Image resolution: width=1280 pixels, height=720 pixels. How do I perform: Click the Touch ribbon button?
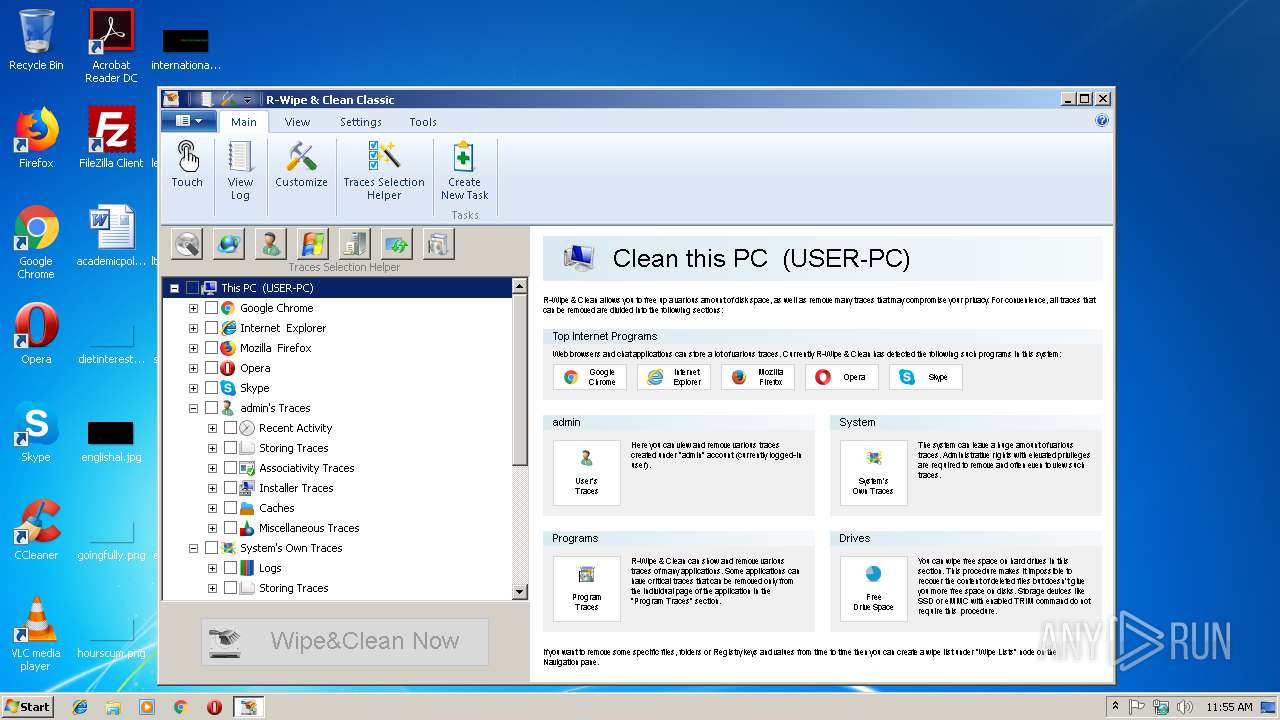(x=187, y=164)
